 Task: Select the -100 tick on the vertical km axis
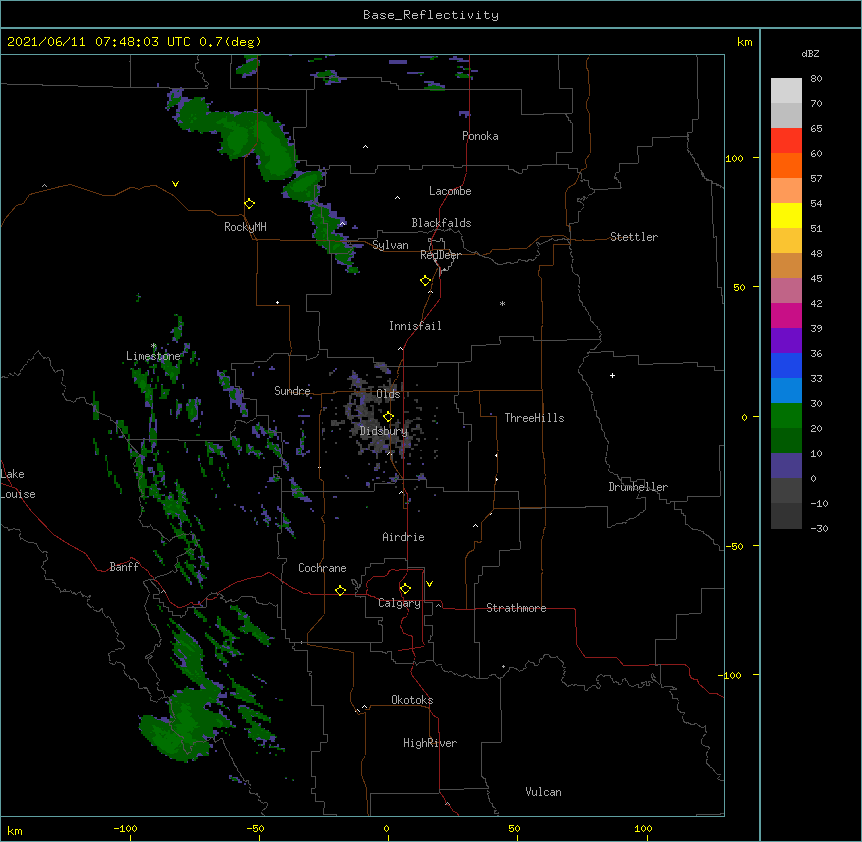pos(731,675)
